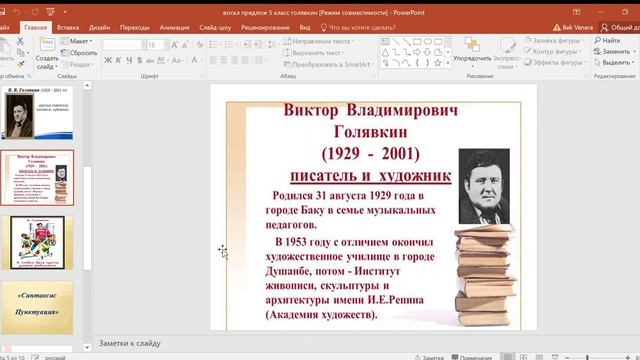Click the slide panel scroll-down arrow
The height and width of the screenshot is (360, 640).
tap(87, 347)
